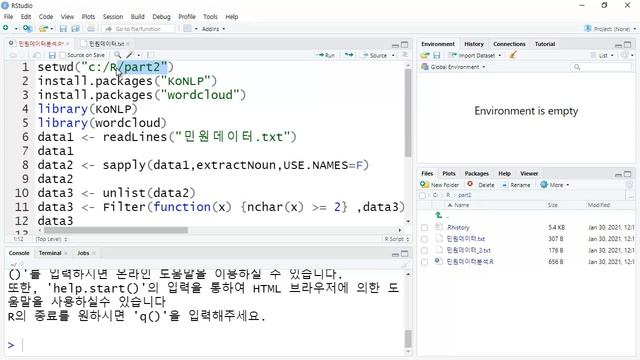
Task: Click the Go to file/function field
Action: (139, 29)
